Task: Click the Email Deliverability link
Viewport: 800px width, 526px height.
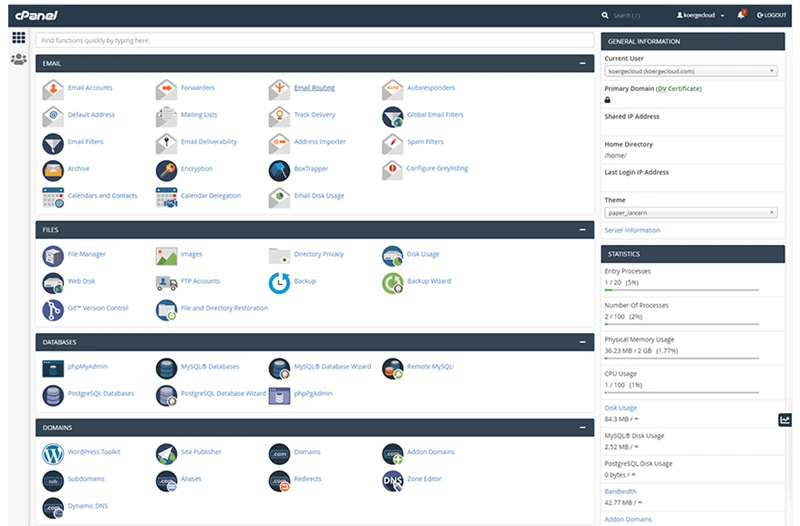Action: pyautogui.click(x=209, y=142)
